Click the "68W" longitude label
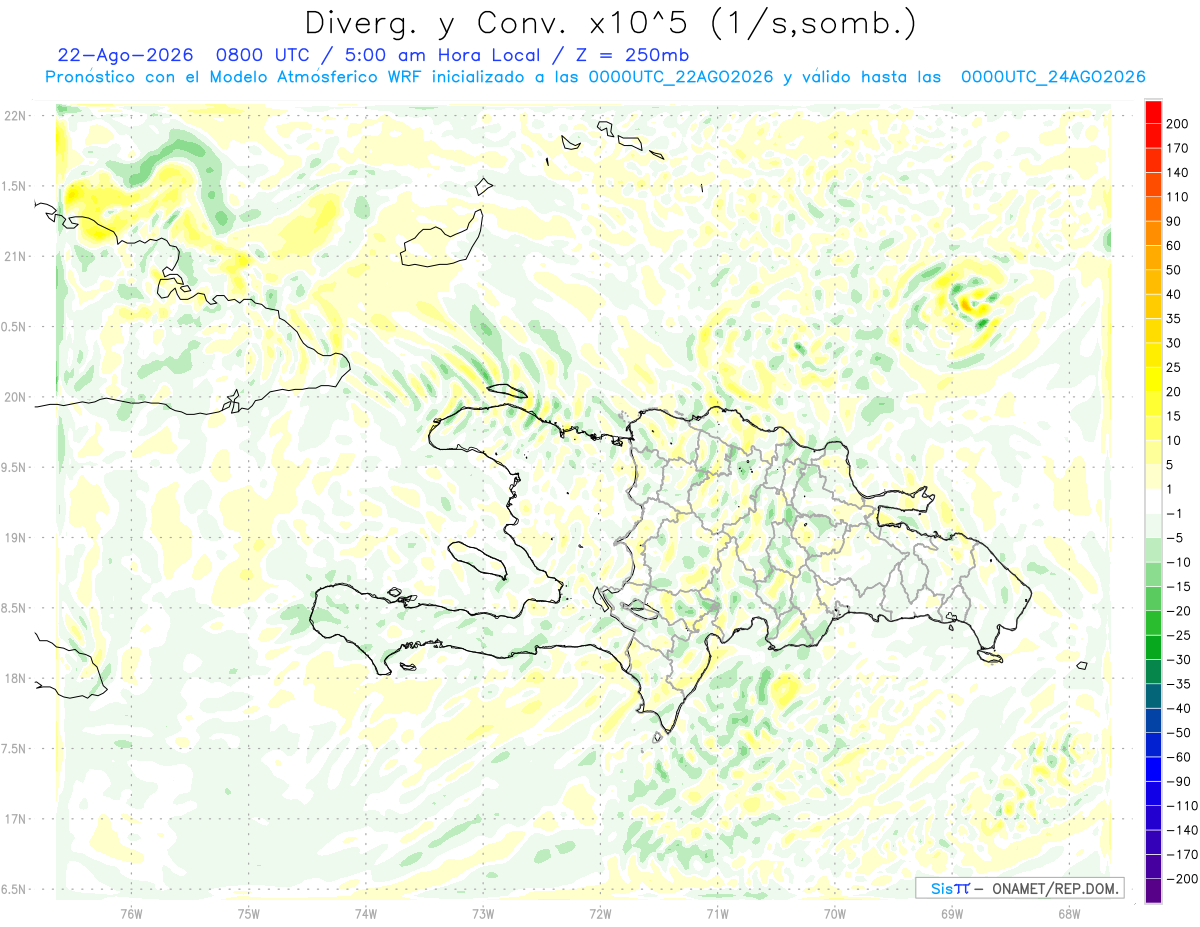 [x=1069, y=913]
